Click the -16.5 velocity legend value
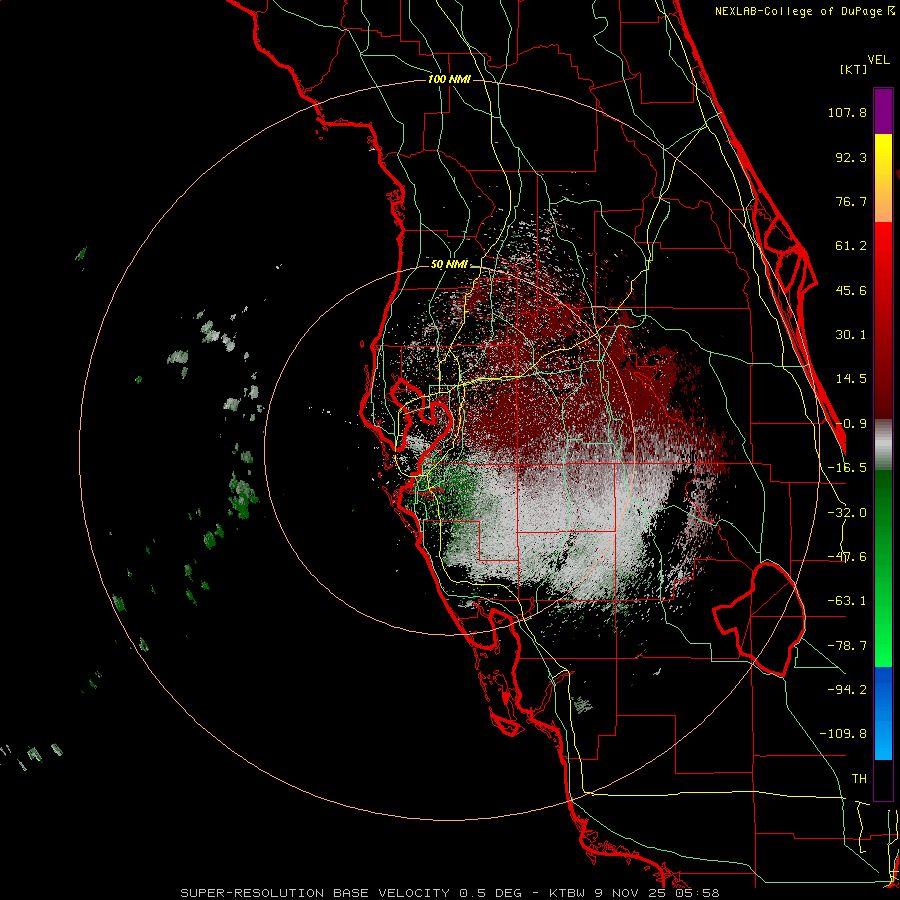Screen dimensions: 900x900 (x=847, y=468)
